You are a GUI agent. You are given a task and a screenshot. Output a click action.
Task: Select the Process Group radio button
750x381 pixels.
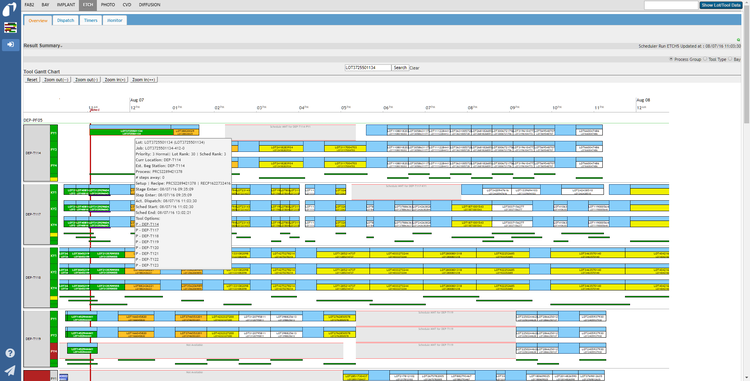click(671, 59)
